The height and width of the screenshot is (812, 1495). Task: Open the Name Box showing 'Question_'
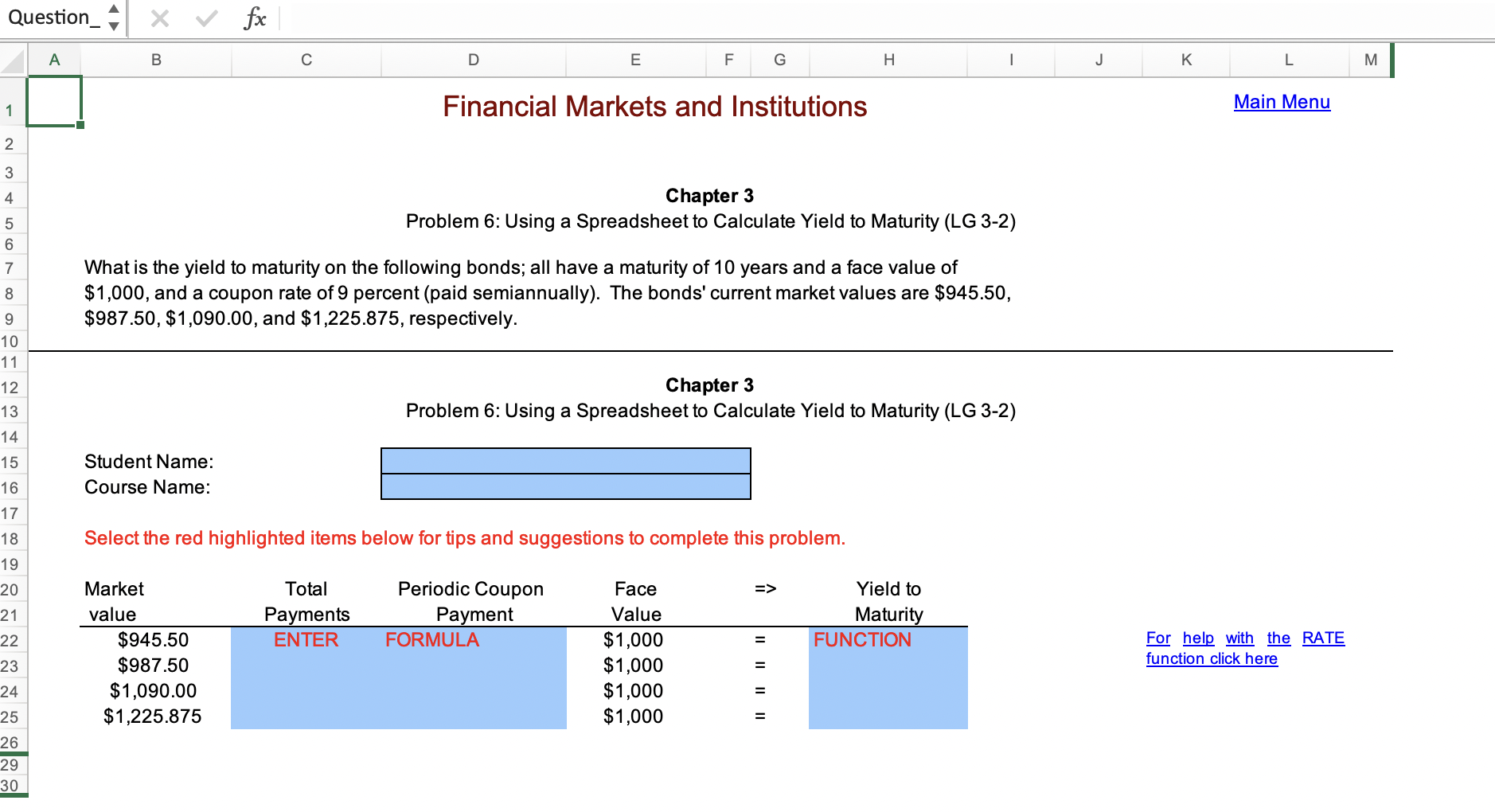point(52,17)
